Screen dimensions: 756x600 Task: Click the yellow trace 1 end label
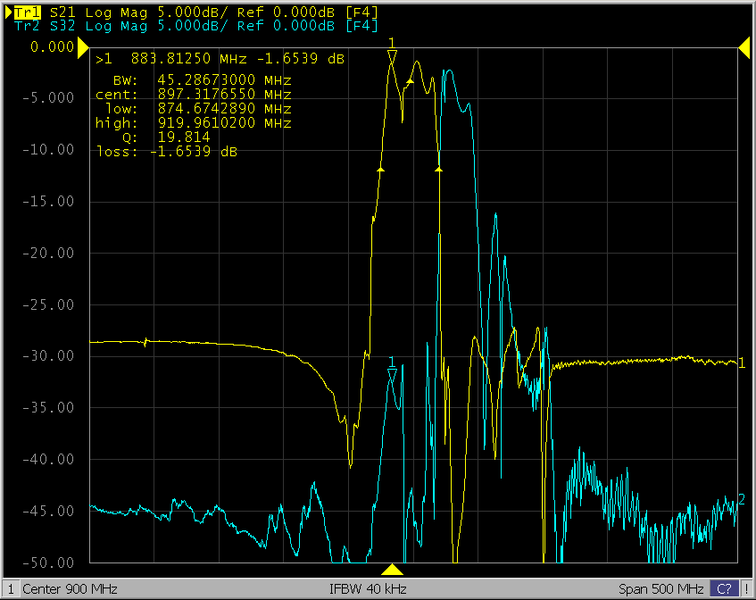(741, 363)
